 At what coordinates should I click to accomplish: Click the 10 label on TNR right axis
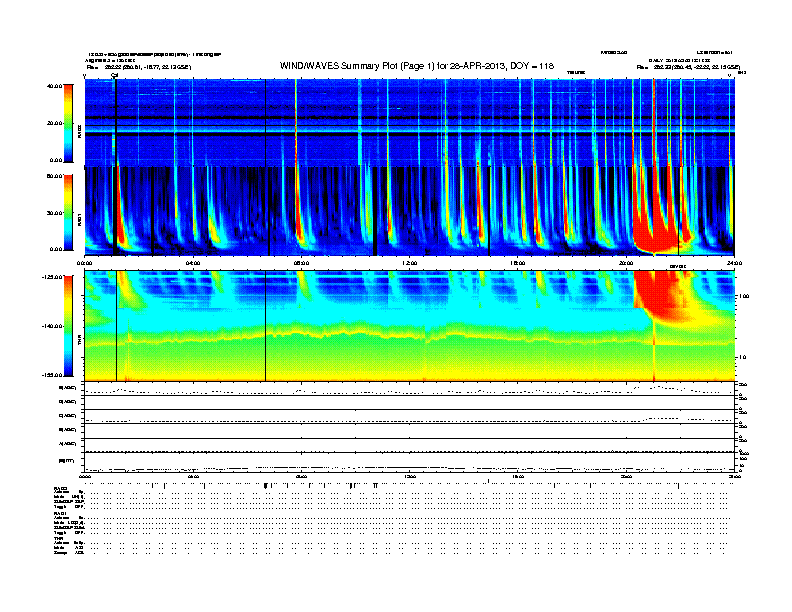742,358
